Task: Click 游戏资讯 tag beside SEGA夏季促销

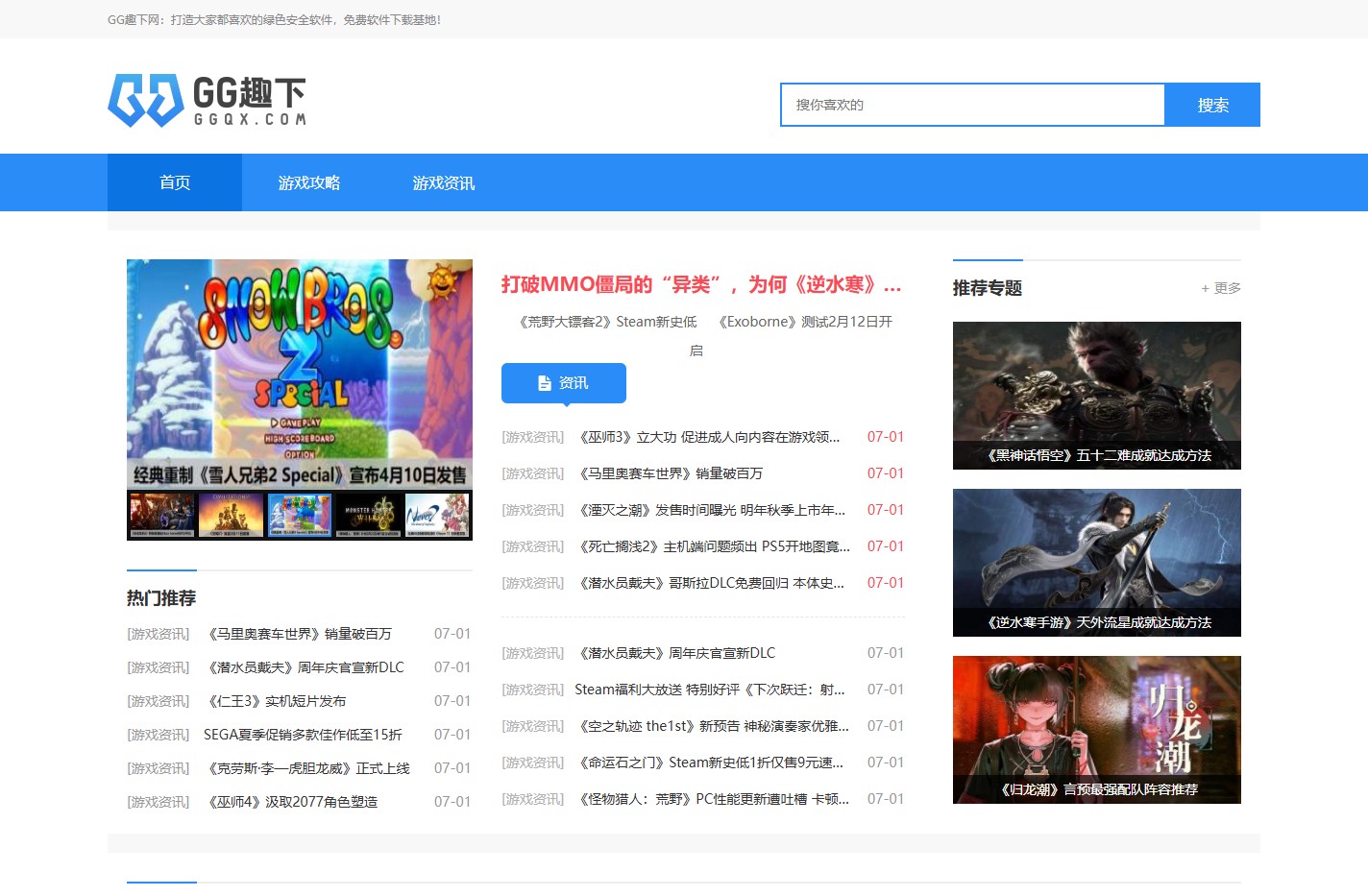Action: 159,735
